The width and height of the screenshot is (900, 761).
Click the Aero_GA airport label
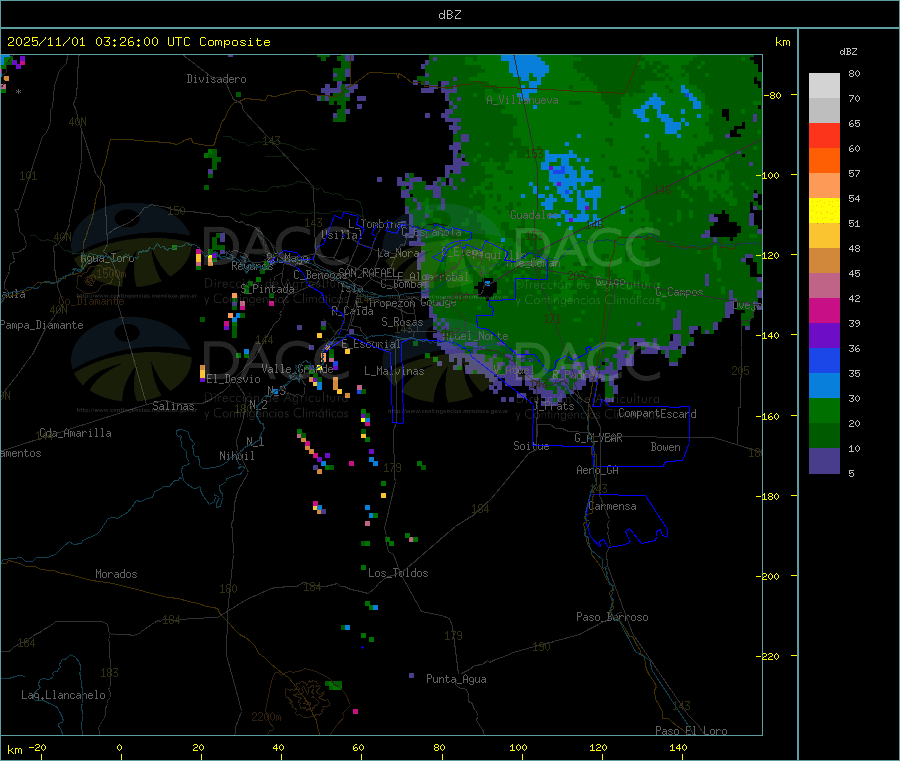[598, 470]
